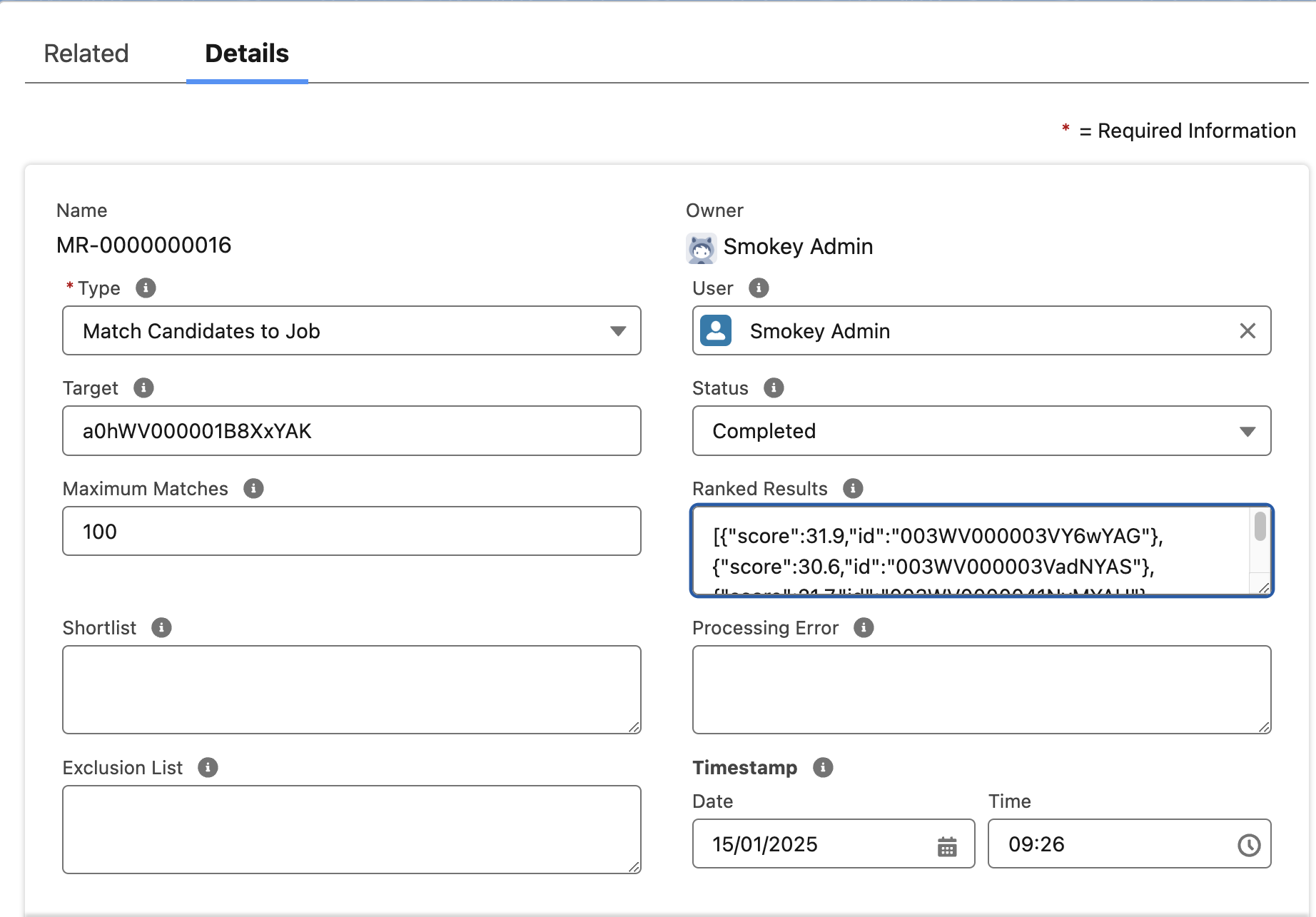
Task: Show help info for Processing Error
Action: coord(864,628)
